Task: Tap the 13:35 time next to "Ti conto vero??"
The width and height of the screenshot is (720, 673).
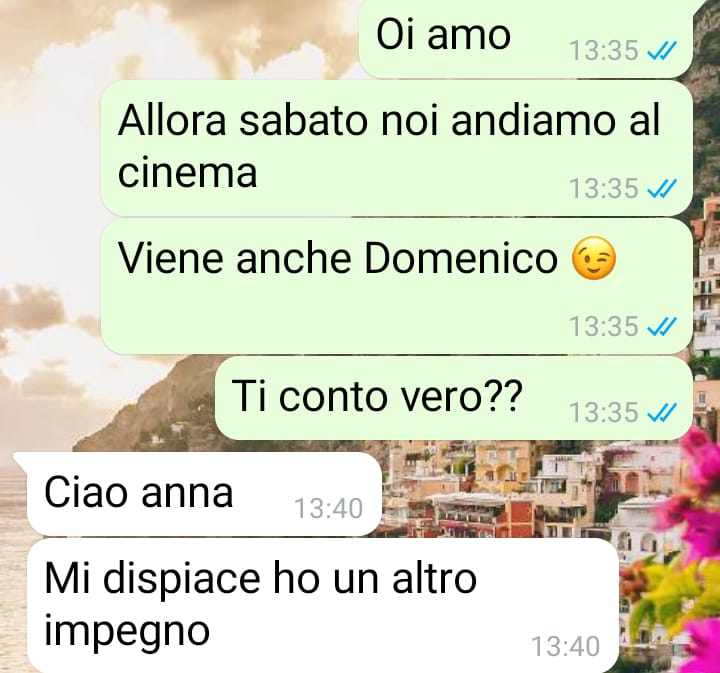Action: tap(604, 412)
